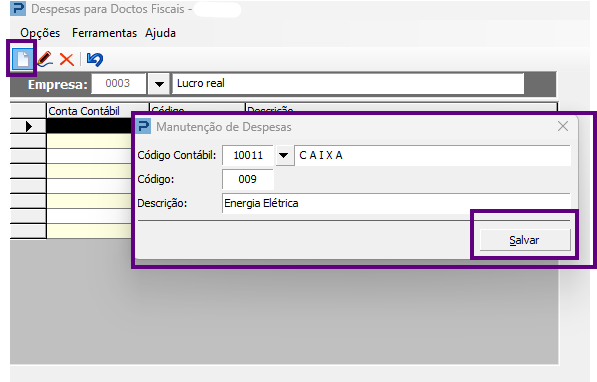The image size is (597, 382).
Task: Select the Edit pencil toolbar icon
Action: tap(45, 59)
